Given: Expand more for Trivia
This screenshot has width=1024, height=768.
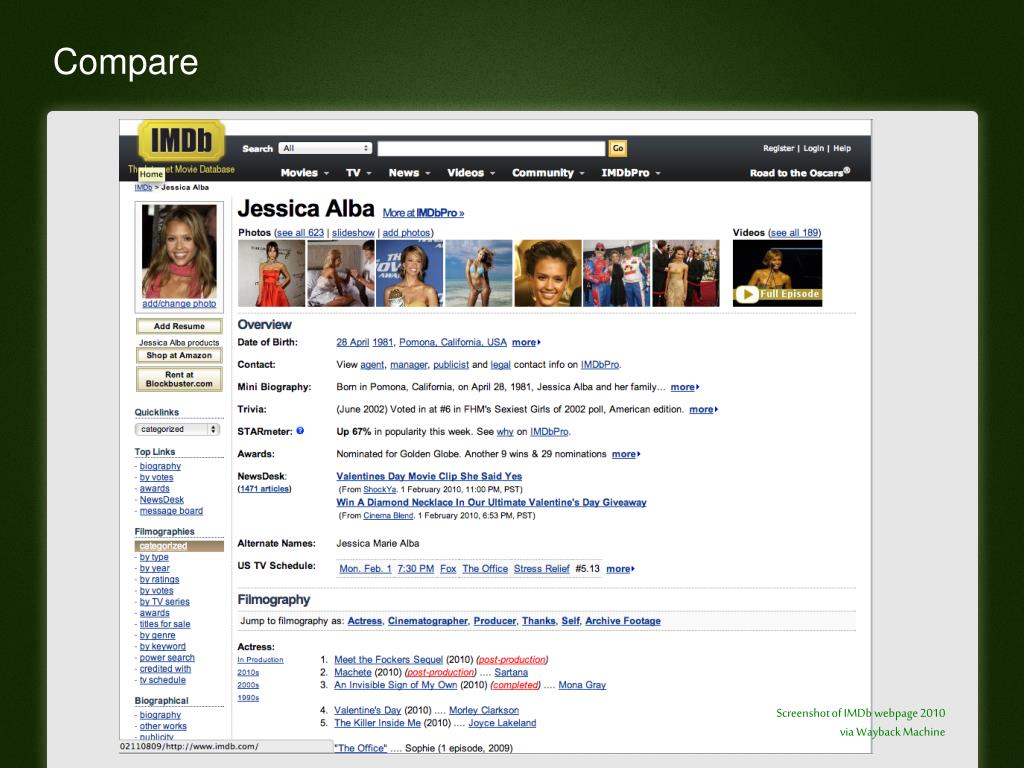Looking at the screenshot, I should 703,409.
